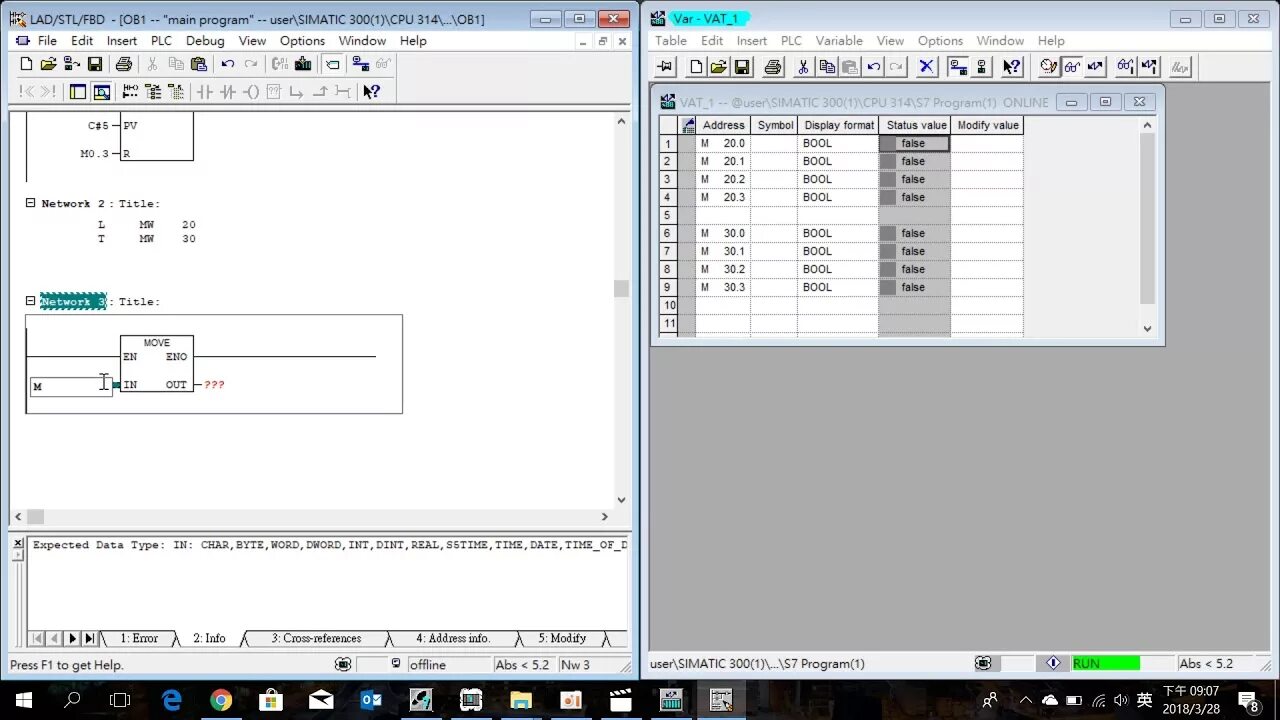Viewport: 1280px width, 720px height.
Task: Click online partner connection icon in LAD toolbar
Action: [360, 64]
